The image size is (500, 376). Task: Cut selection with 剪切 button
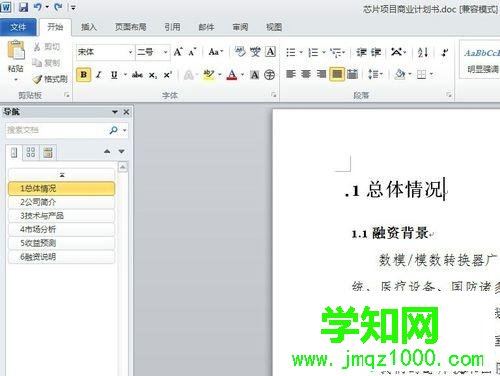pyautogui.click(x=47, y=47)
